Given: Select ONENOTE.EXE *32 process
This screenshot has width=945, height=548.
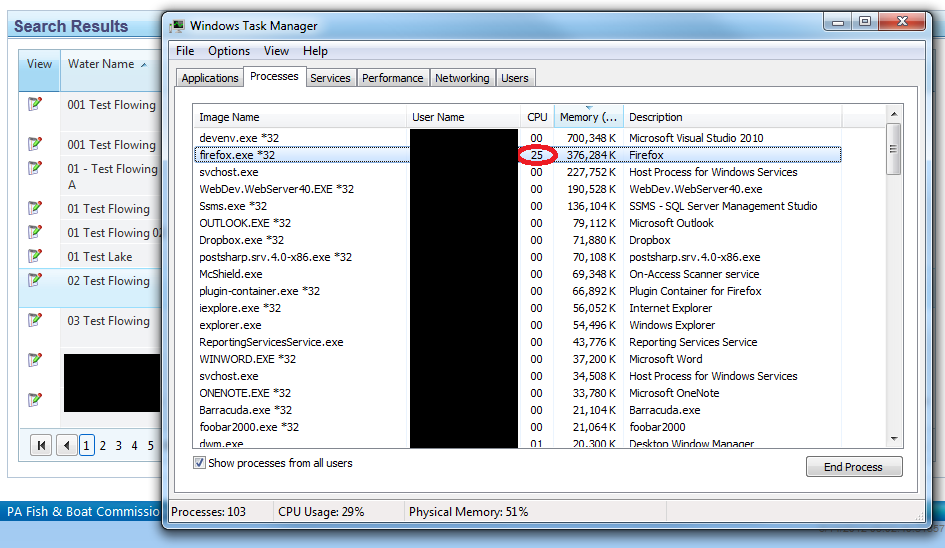Looking at the screenshot, I should 518,393.
